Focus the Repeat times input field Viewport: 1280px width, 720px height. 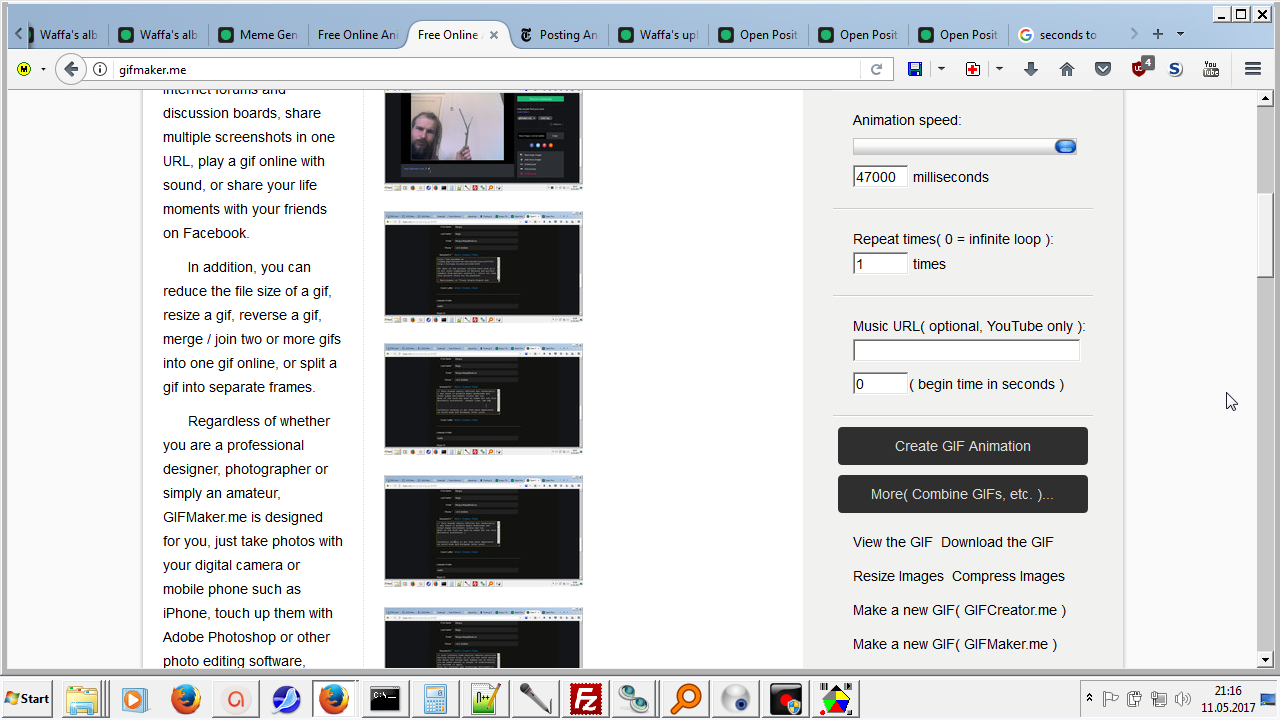click(880, 264)
